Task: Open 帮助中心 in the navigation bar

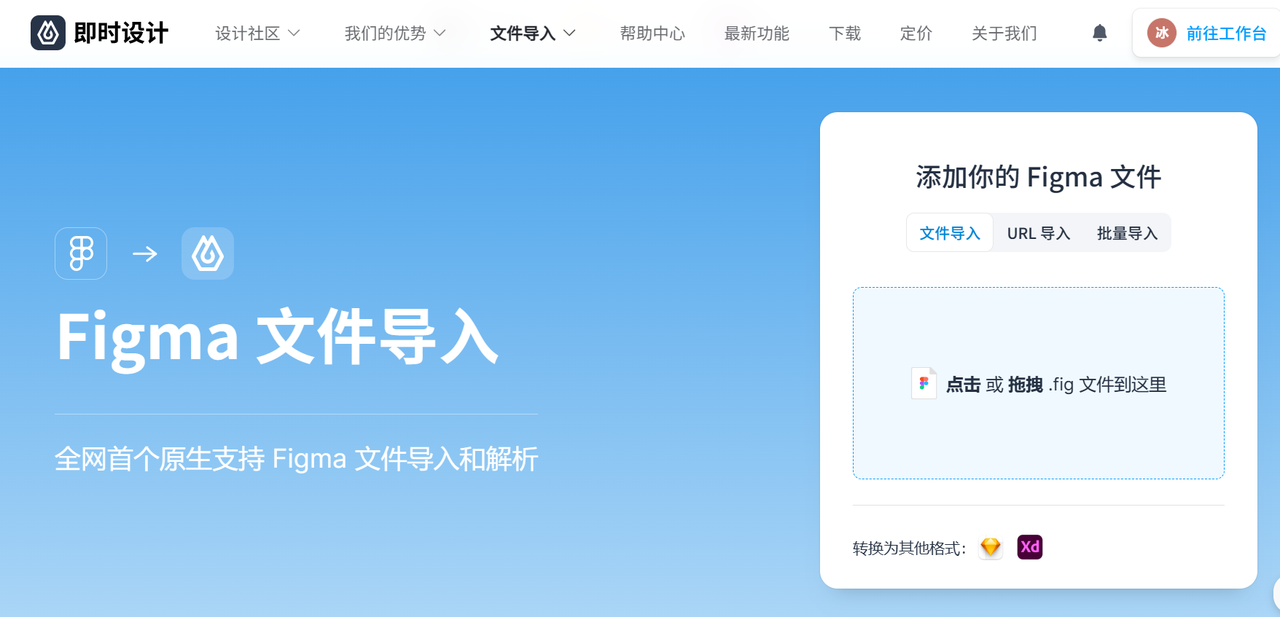Action: click(652, 33)
